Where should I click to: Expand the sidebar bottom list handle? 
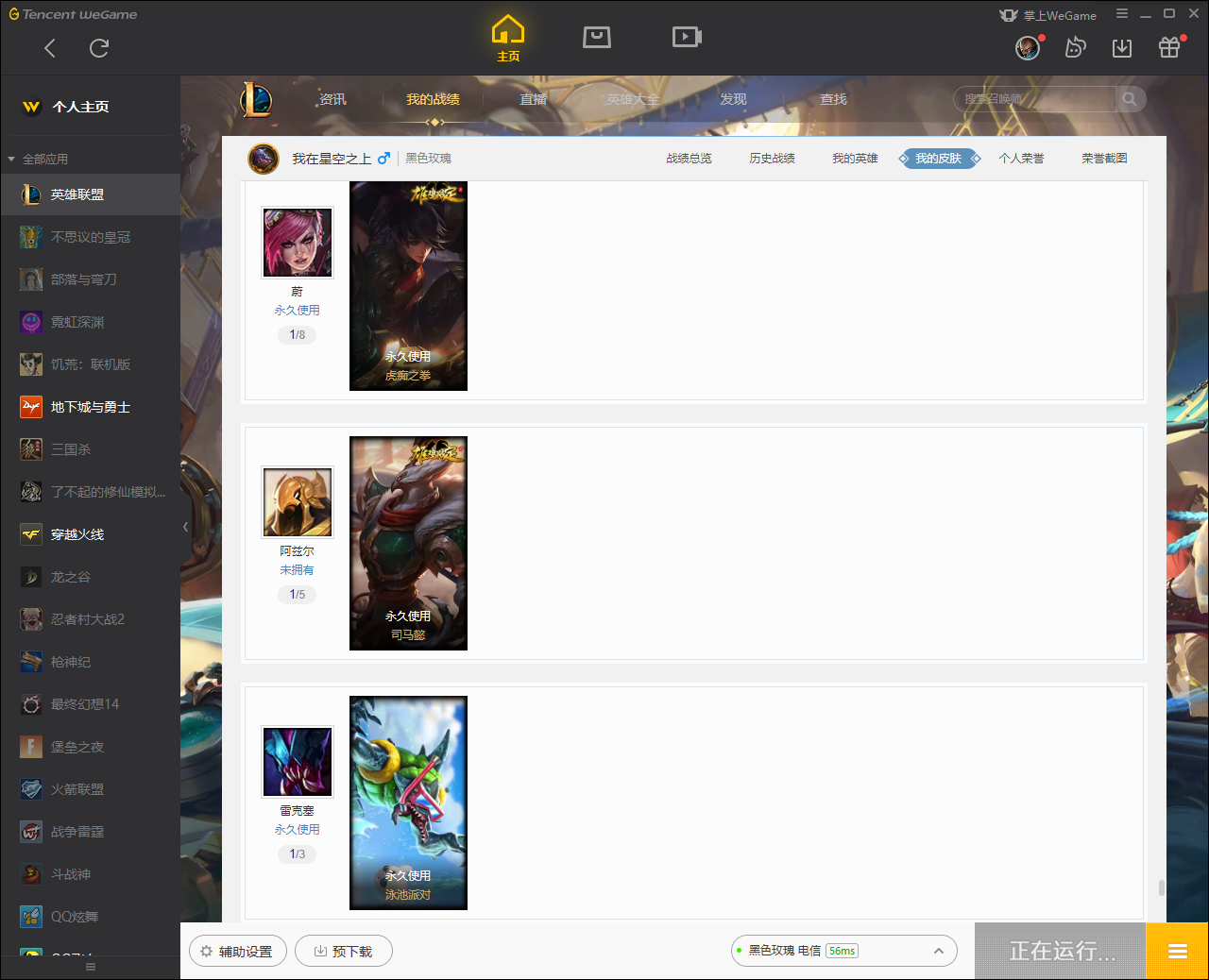tap(91, 967)
